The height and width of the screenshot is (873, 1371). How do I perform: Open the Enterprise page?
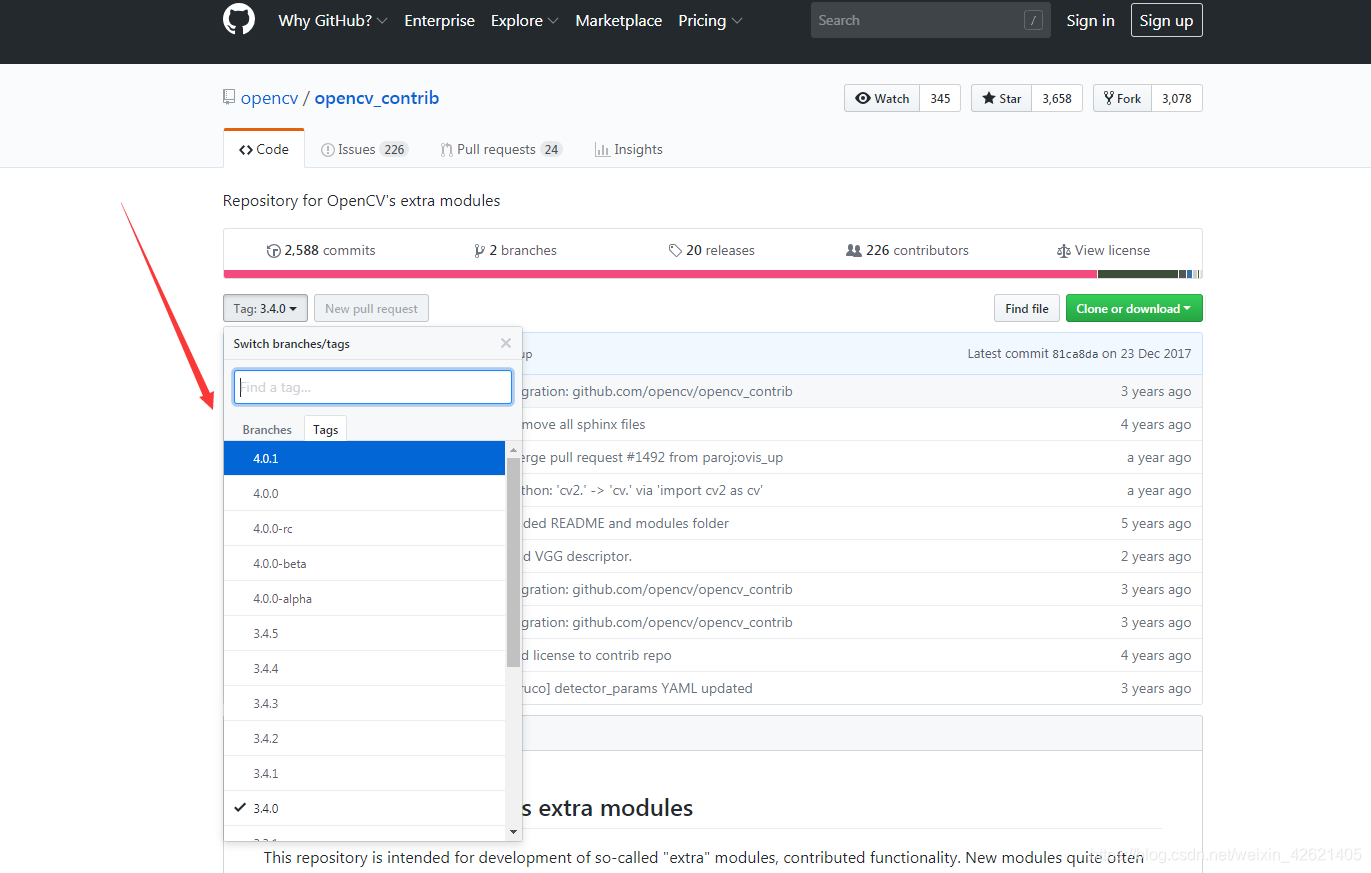pos(439,20)
